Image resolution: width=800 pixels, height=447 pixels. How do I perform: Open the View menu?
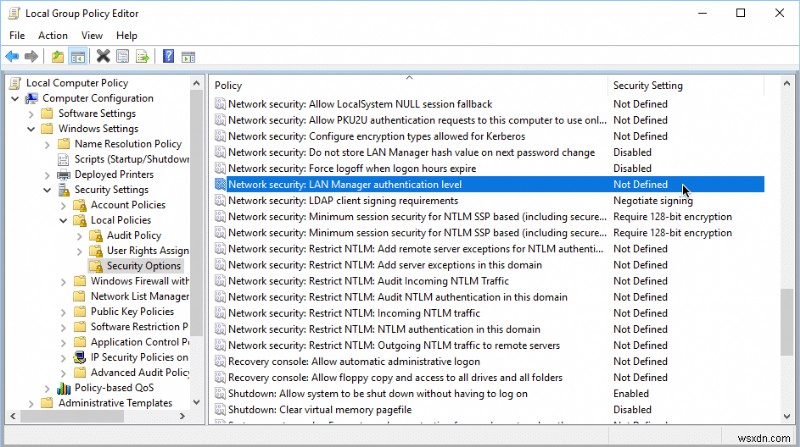click(92, 35)
